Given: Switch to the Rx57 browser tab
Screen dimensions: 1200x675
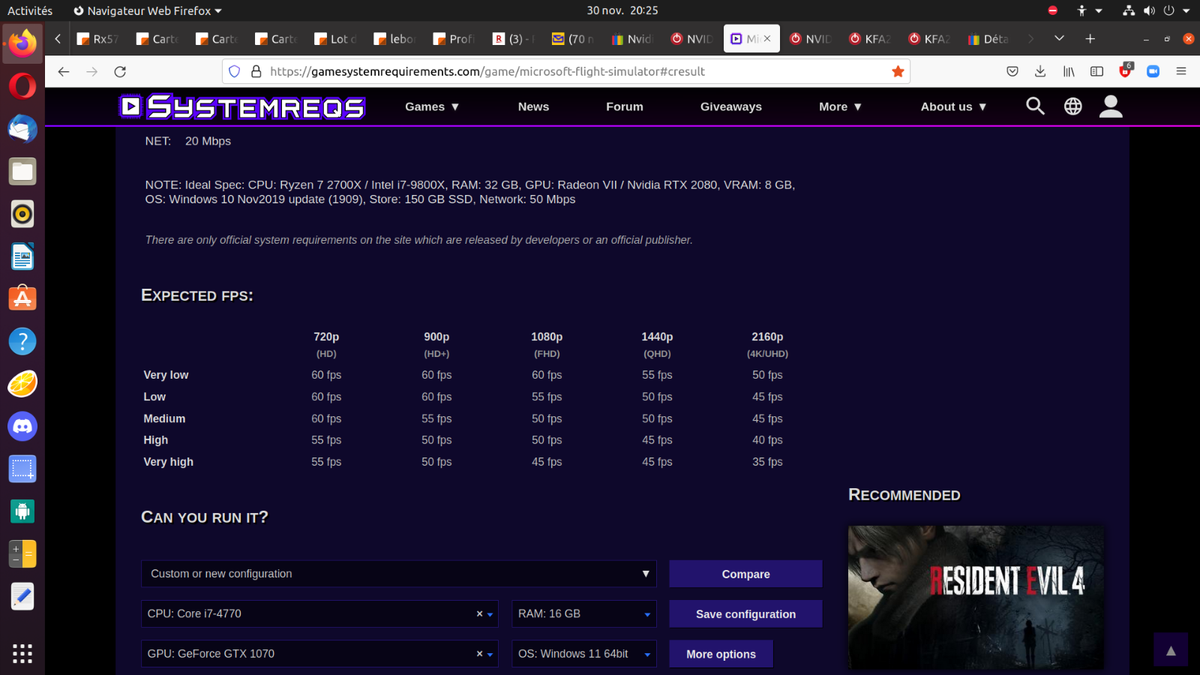Looking at the screenshot, I should coord(99,39).
